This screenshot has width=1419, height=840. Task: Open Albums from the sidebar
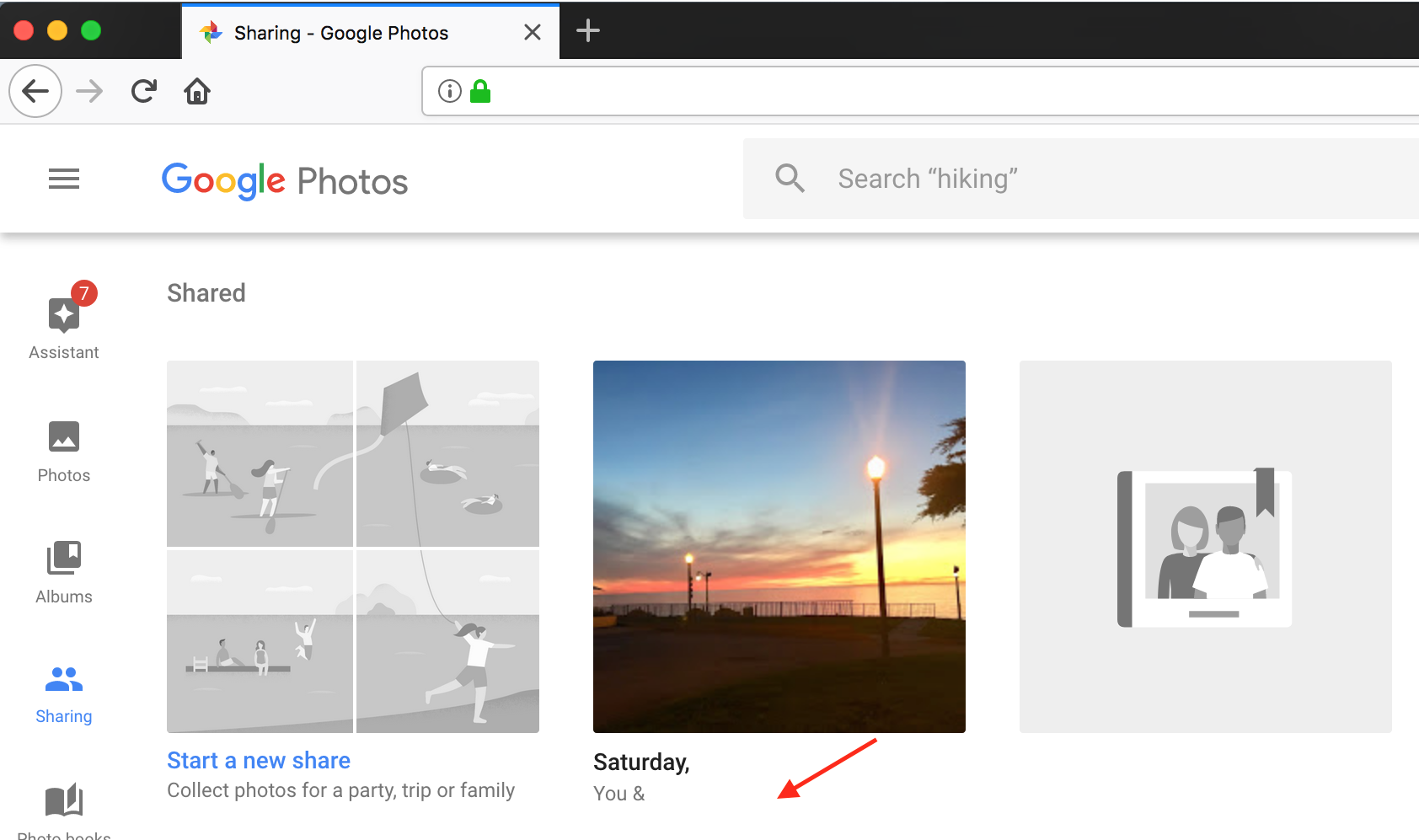click(x=64, y=571)
